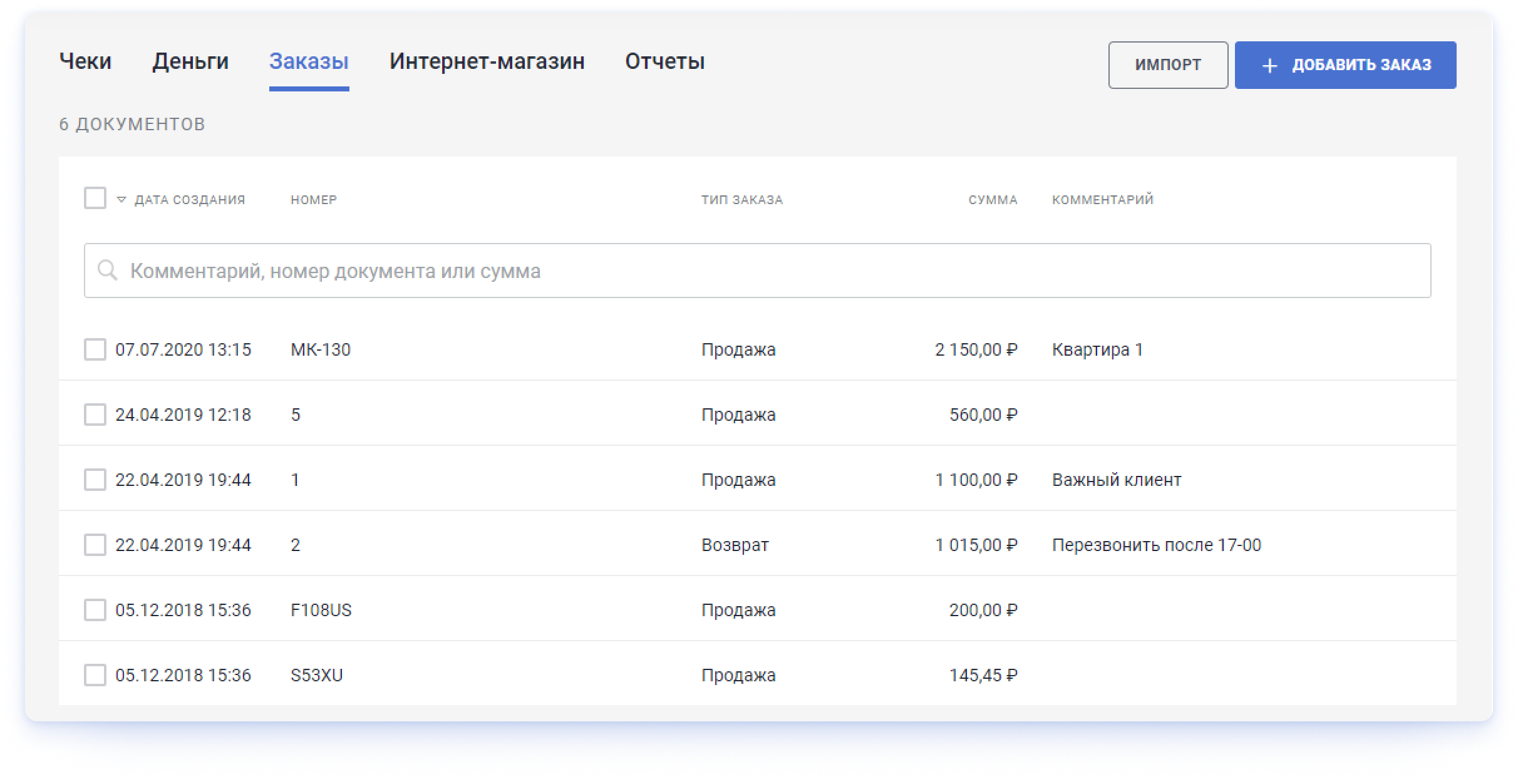Check the select-all checkbox in header
Viewport: 1518px width, 784px height.
tap(95, 198)
